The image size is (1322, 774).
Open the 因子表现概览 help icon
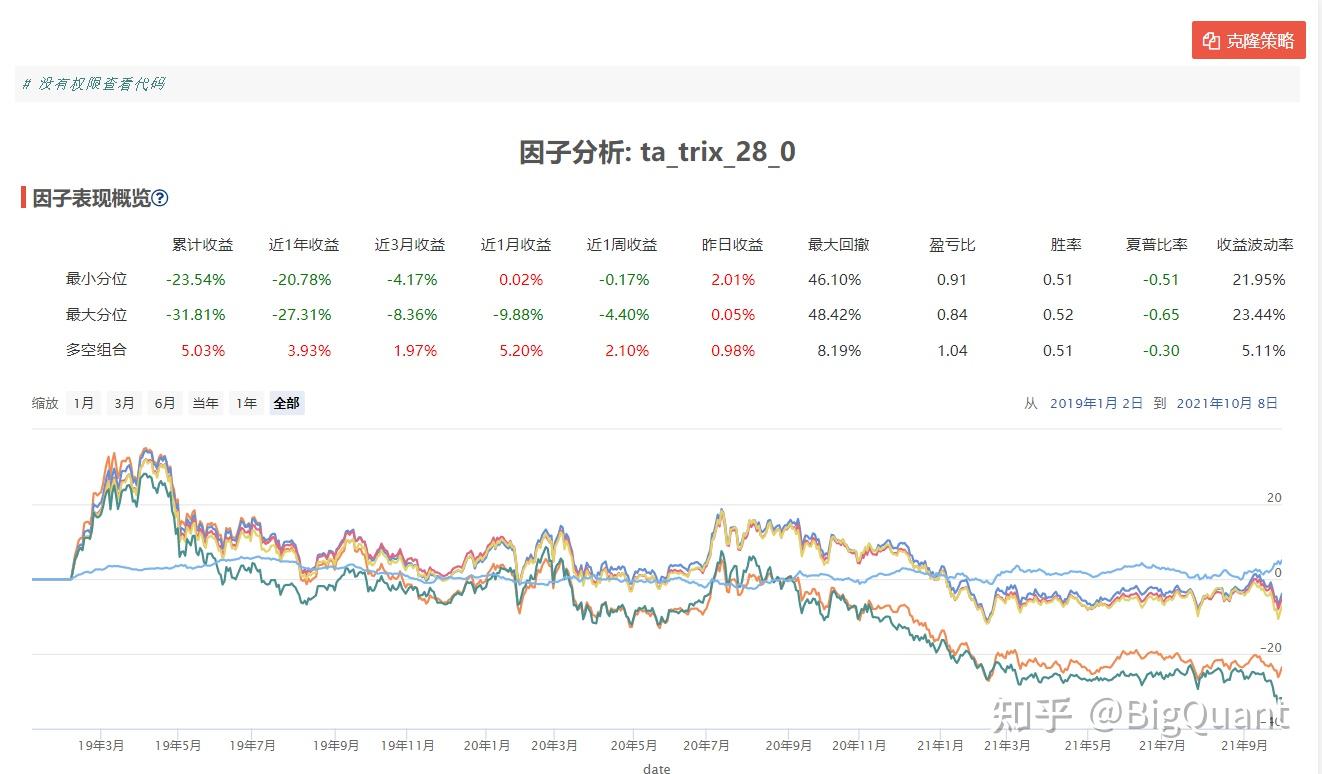pos(160,198)
